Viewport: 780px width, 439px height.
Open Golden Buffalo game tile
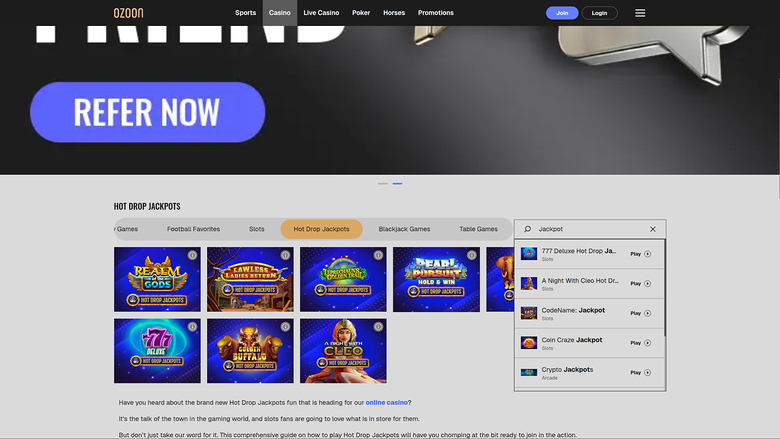click(x=250, y=351)
